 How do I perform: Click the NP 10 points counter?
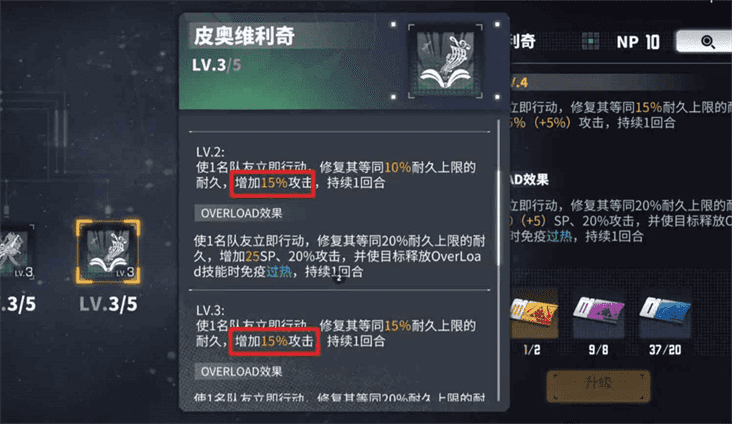coord(638,42)
